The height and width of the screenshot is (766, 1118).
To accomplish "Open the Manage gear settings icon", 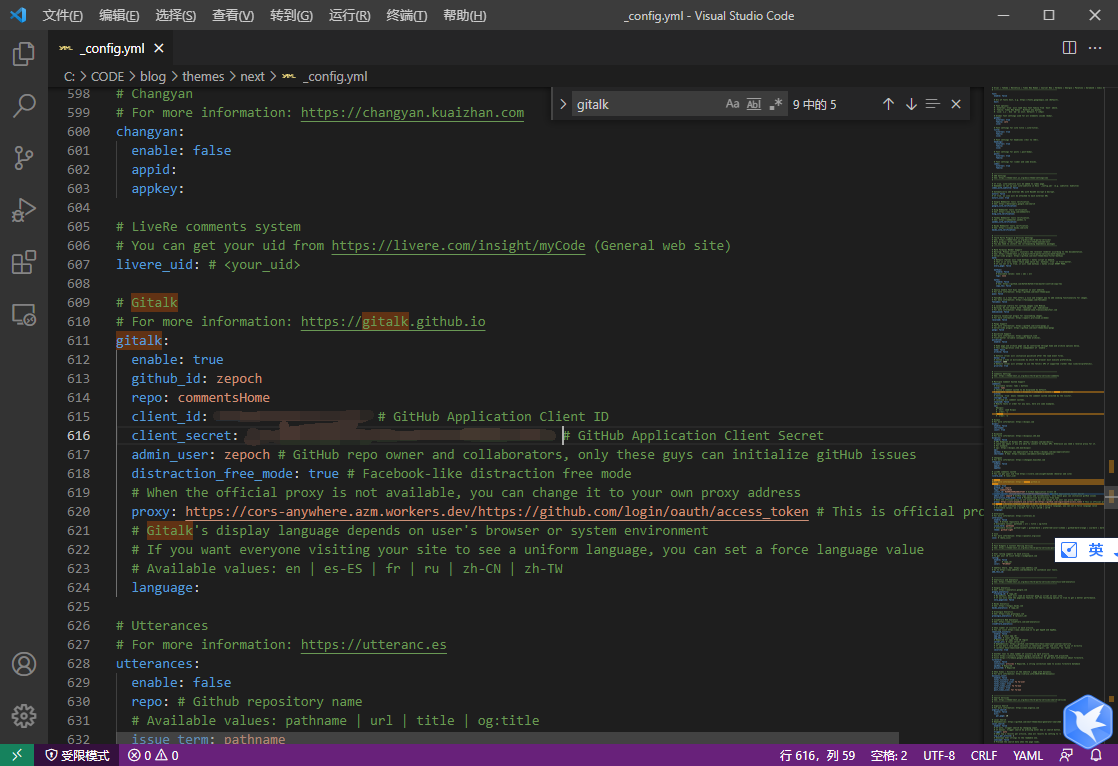I will coord(24,715).
